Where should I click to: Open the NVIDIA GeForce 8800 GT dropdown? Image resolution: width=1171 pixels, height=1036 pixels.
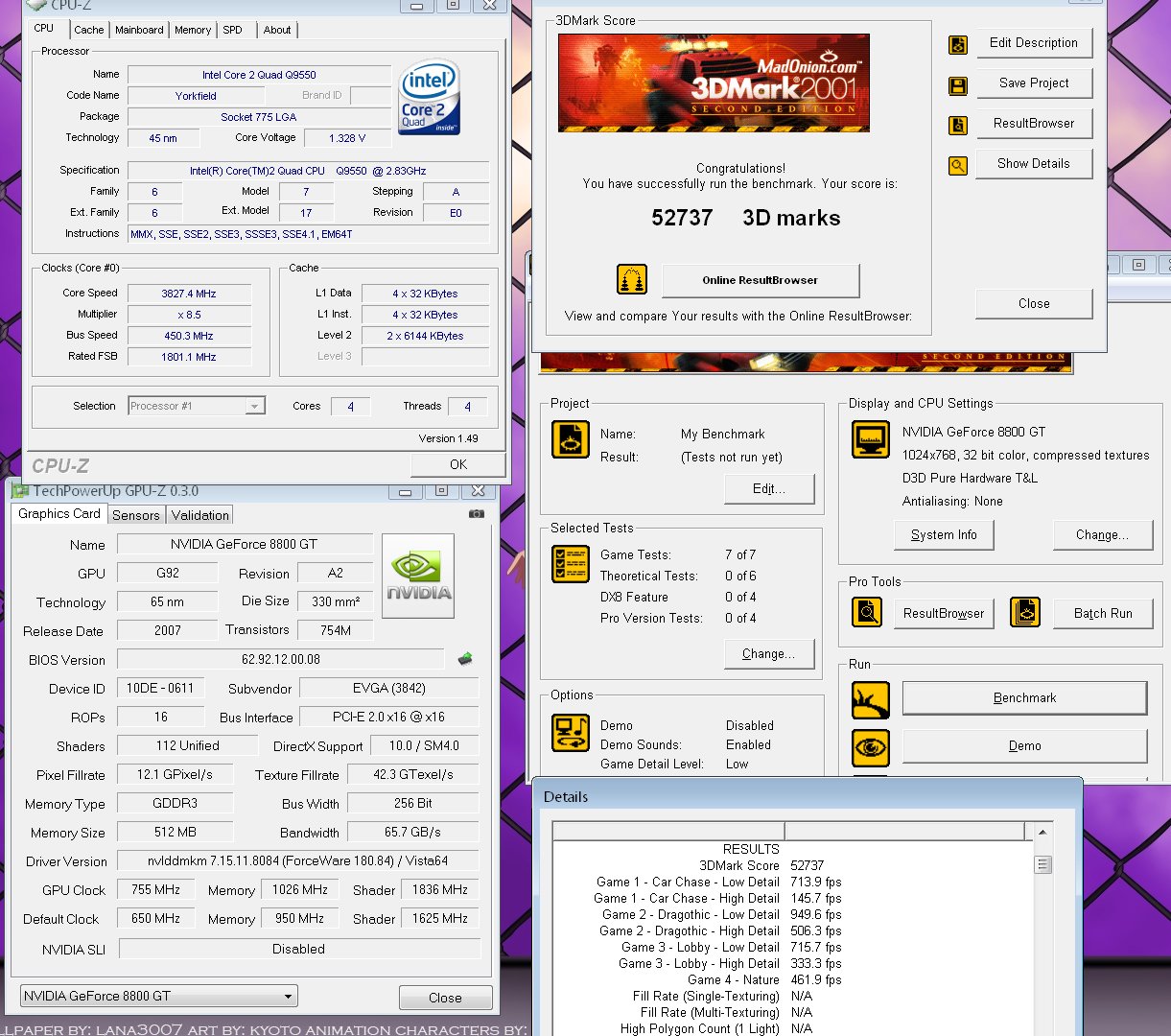click(159, 996)
